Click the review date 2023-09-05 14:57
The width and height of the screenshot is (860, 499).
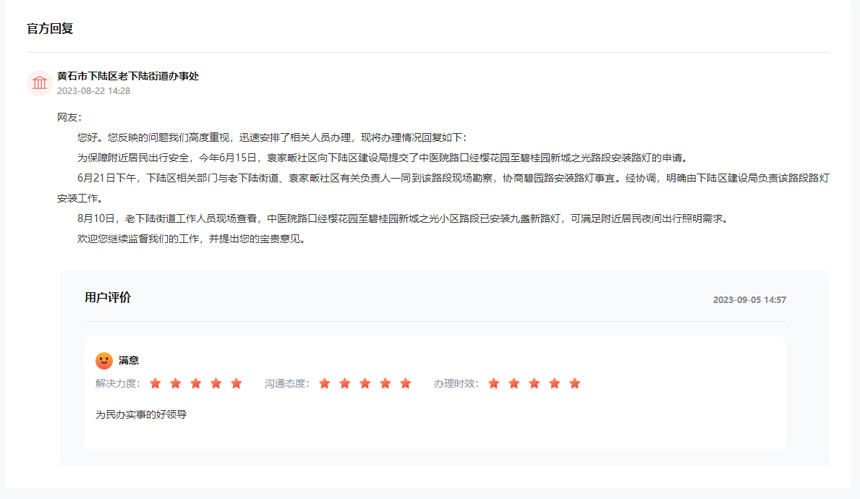point(749,300)
